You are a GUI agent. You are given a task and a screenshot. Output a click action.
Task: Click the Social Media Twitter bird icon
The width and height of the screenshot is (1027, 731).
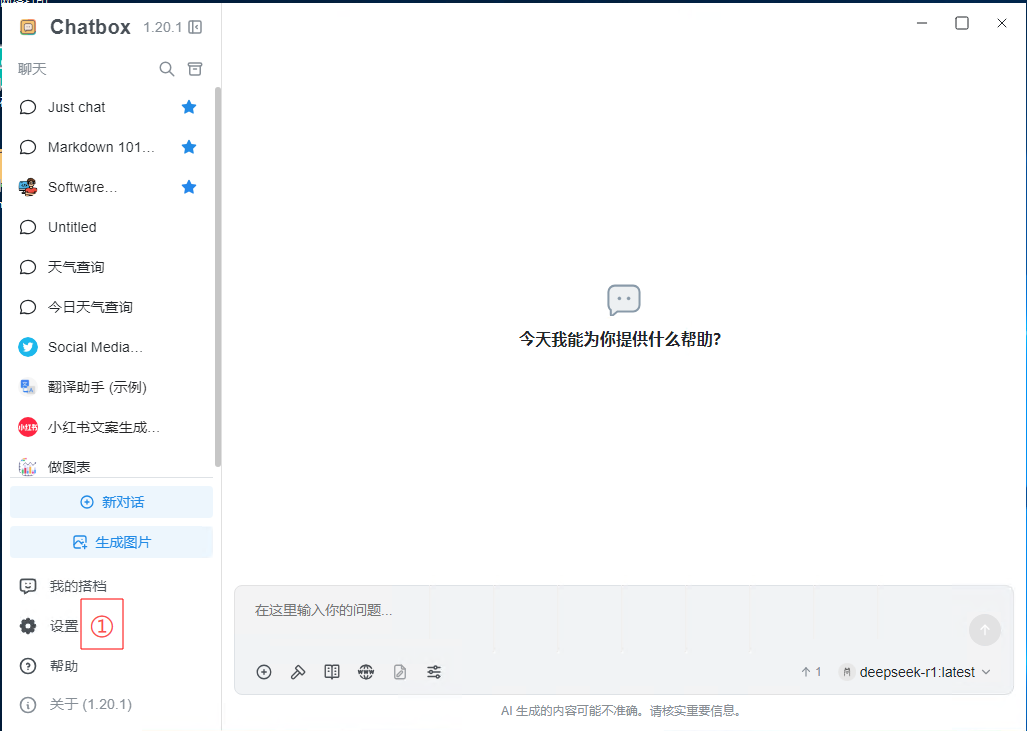[28, 347]
